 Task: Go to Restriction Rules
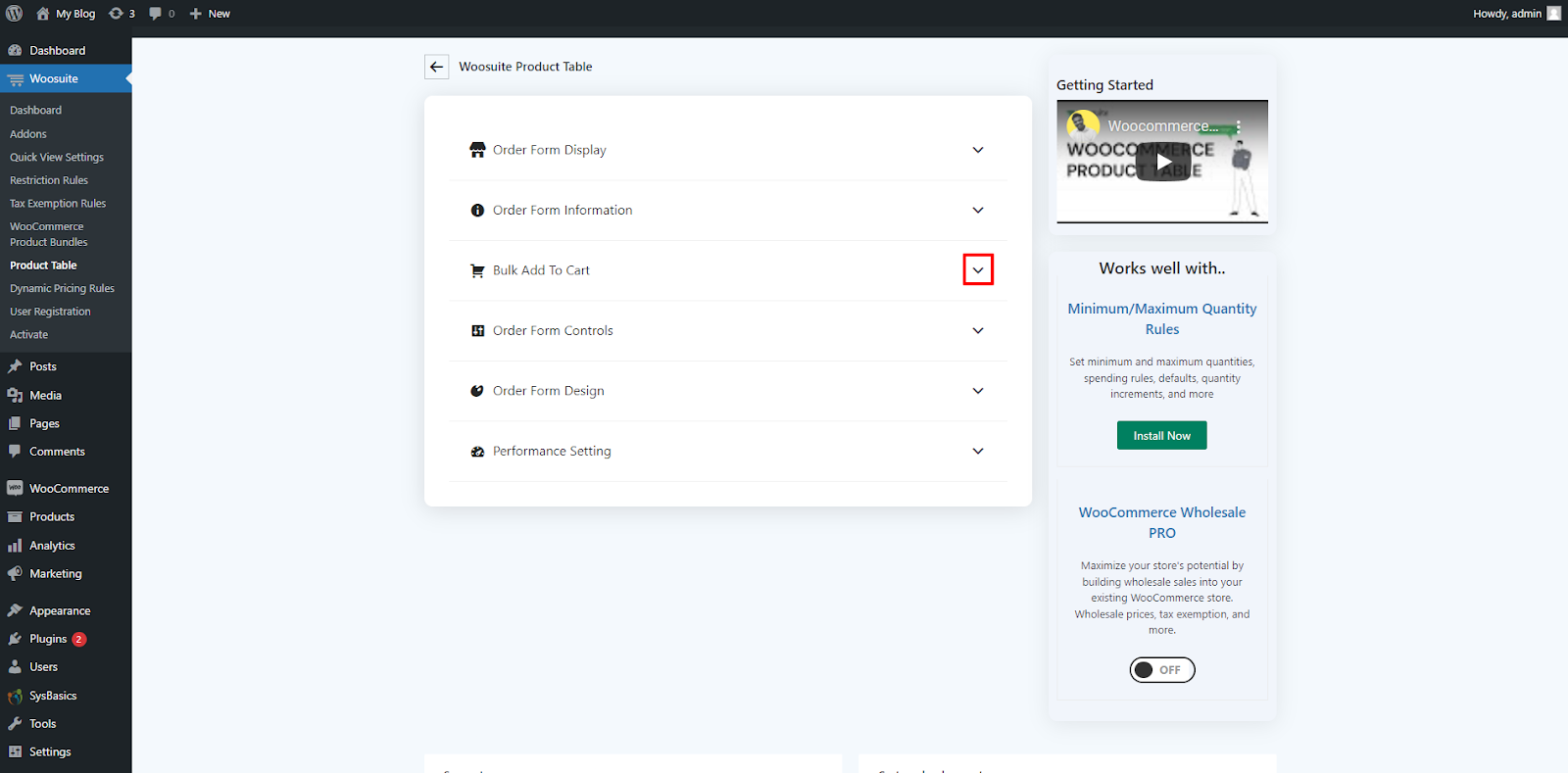[49, 180]
